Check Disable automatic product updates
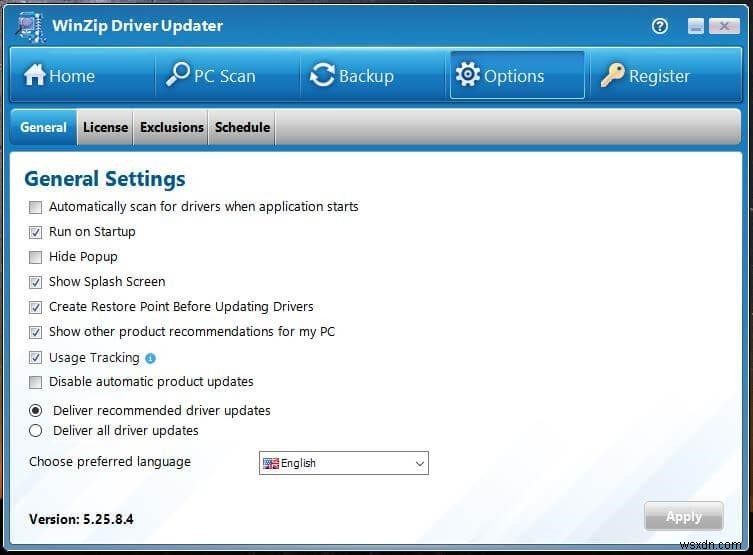 (36, 382)
